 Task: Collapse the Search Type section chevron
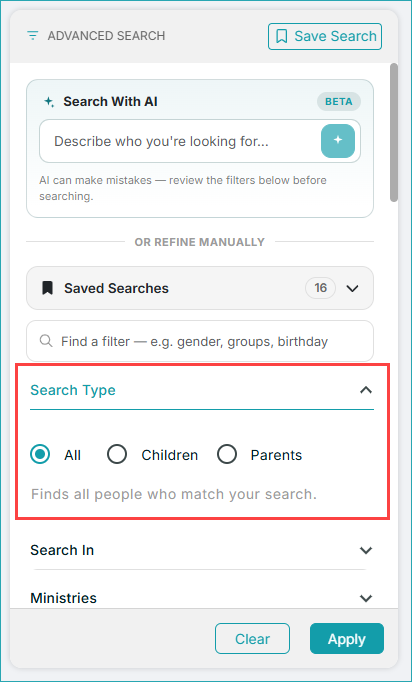click(366, 390)
